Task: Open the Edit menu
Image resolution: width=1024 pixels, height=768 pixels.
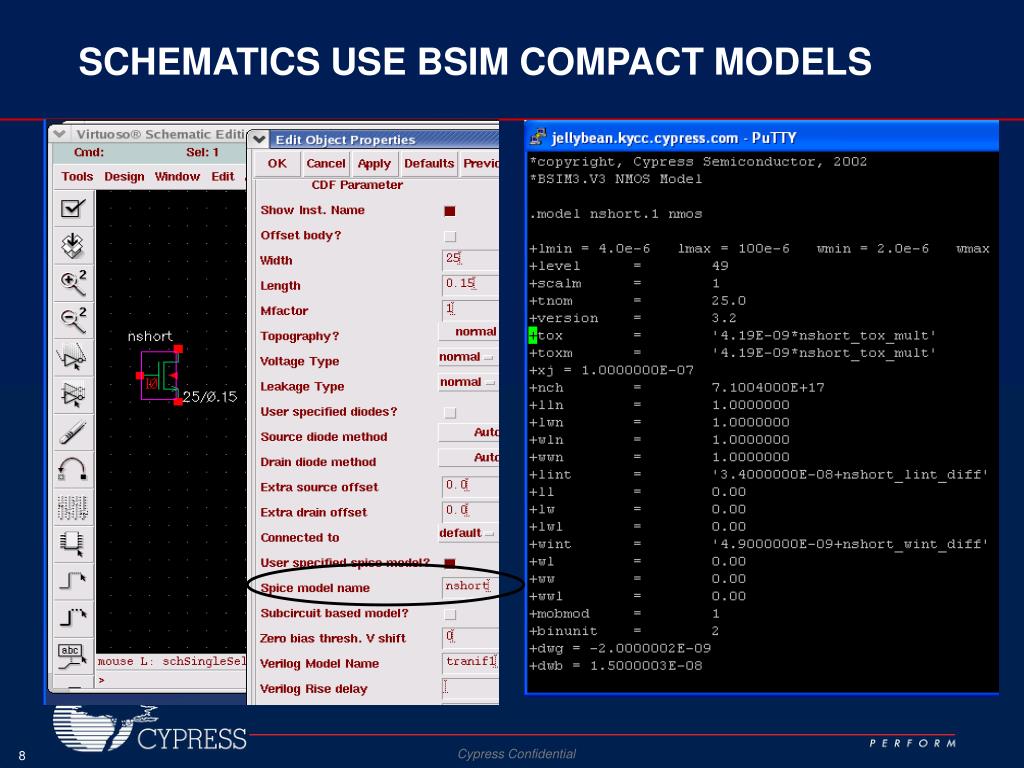Action: pyautogui.click(x=222, y=176)
